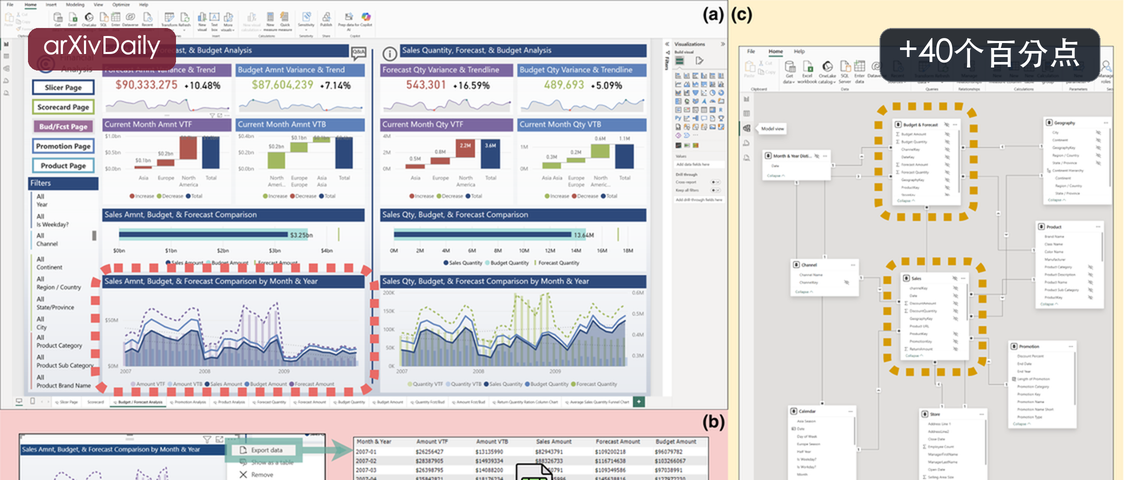Click Add data fields here well
Image resolution: width=1128 pixels, height=480 pixels.
[x=699, y=164]
